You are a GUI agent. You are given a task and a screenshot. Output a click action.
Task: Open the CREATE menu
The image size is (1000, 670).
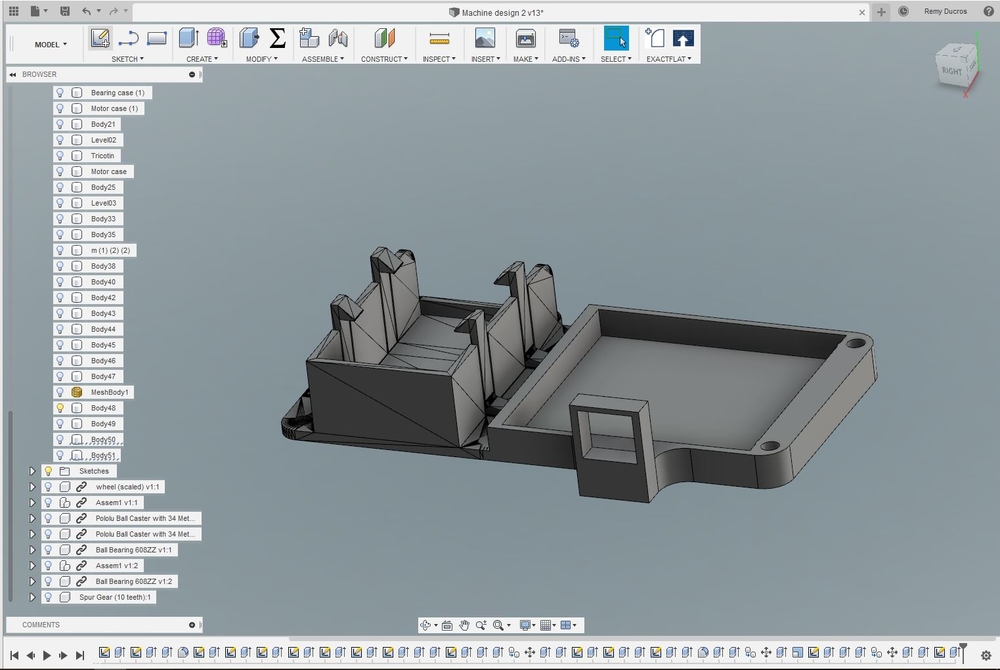(x=202, y=59)
